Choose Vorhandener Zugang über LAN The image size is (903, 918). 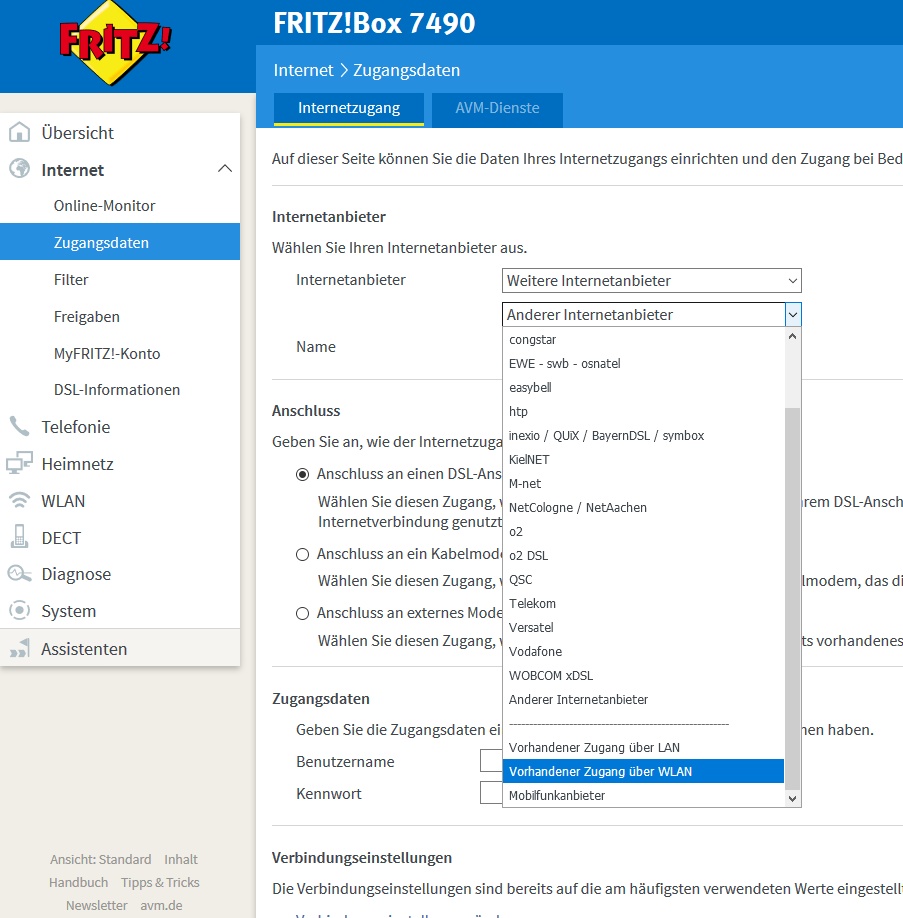643,748
